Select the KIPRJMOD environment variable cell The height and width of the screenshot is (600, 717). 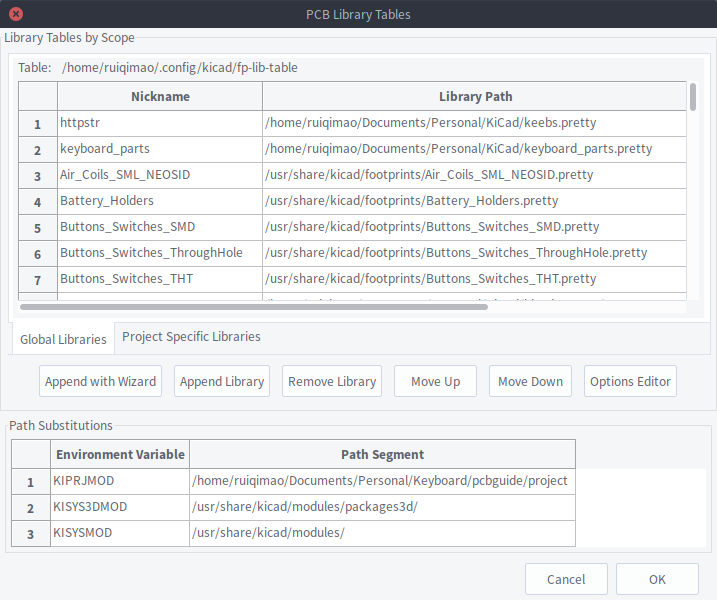pos(120,481)
